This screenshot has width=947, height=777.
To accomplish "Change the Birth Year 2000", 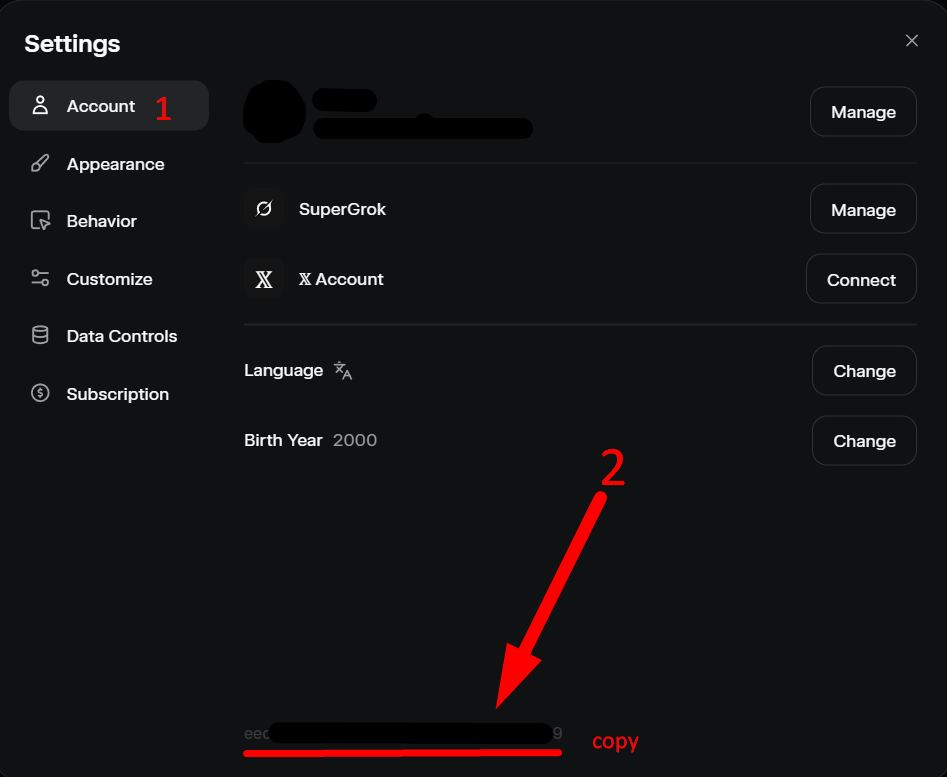I will [x=864, y=440].
